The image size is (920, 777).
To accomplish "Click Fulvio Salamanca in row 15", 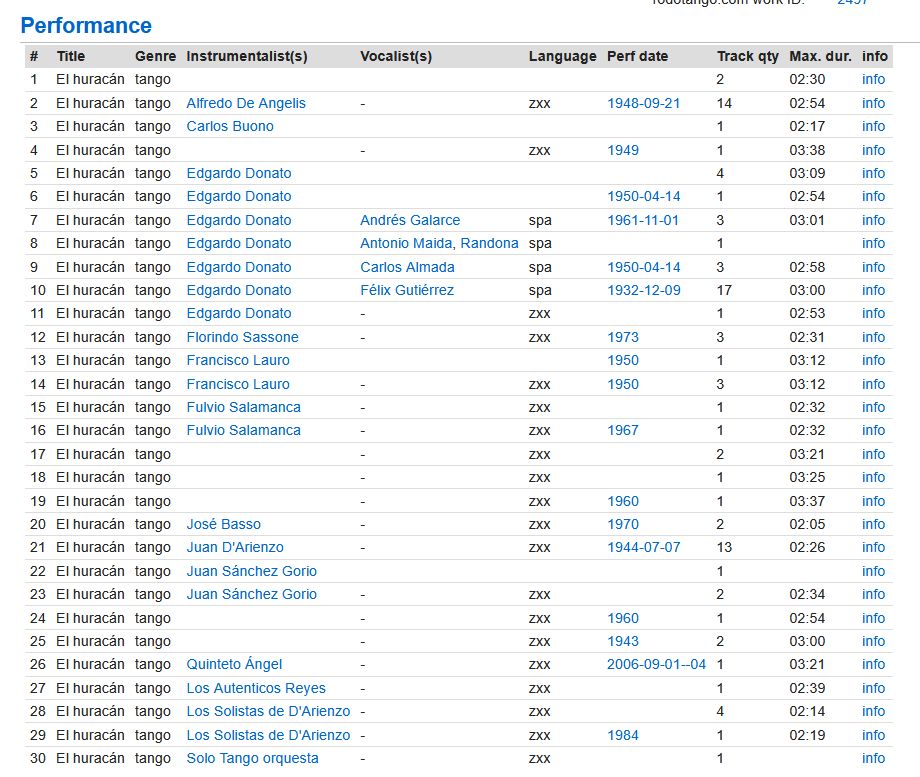I will point(243,407).
